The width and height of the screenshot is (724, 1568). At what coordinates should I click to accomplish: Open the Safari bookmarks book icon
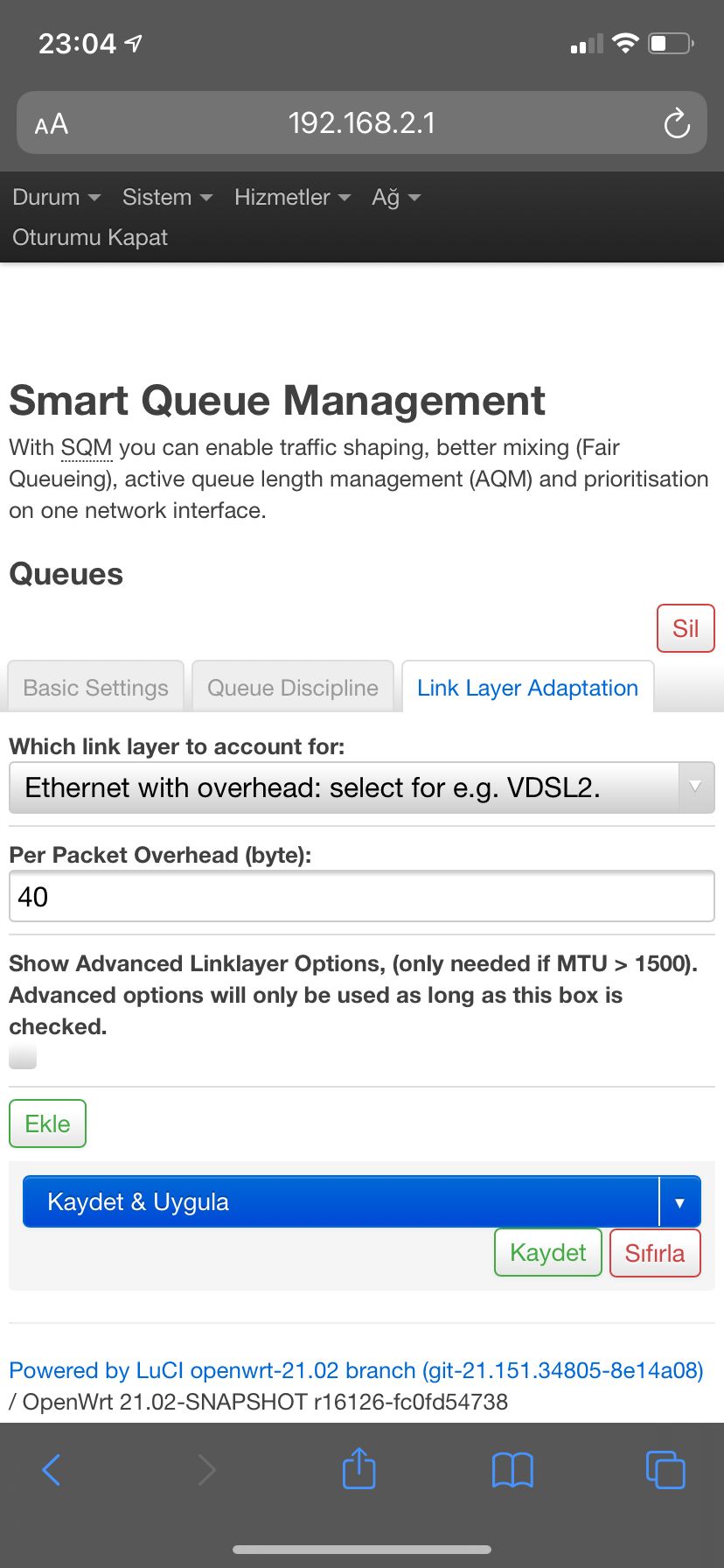[x=512, y=1470]
